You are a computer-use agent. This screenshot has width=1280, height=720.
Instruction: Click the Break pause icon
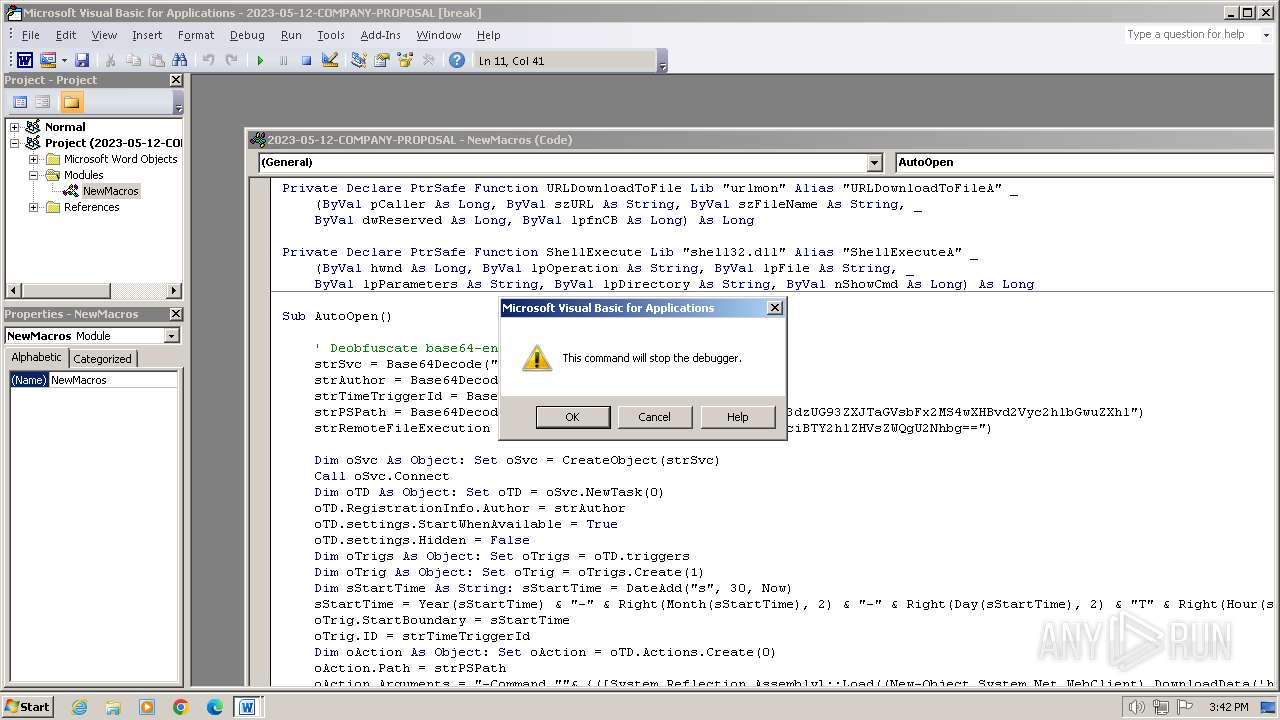pyautogui.click(x=283, y=61)
